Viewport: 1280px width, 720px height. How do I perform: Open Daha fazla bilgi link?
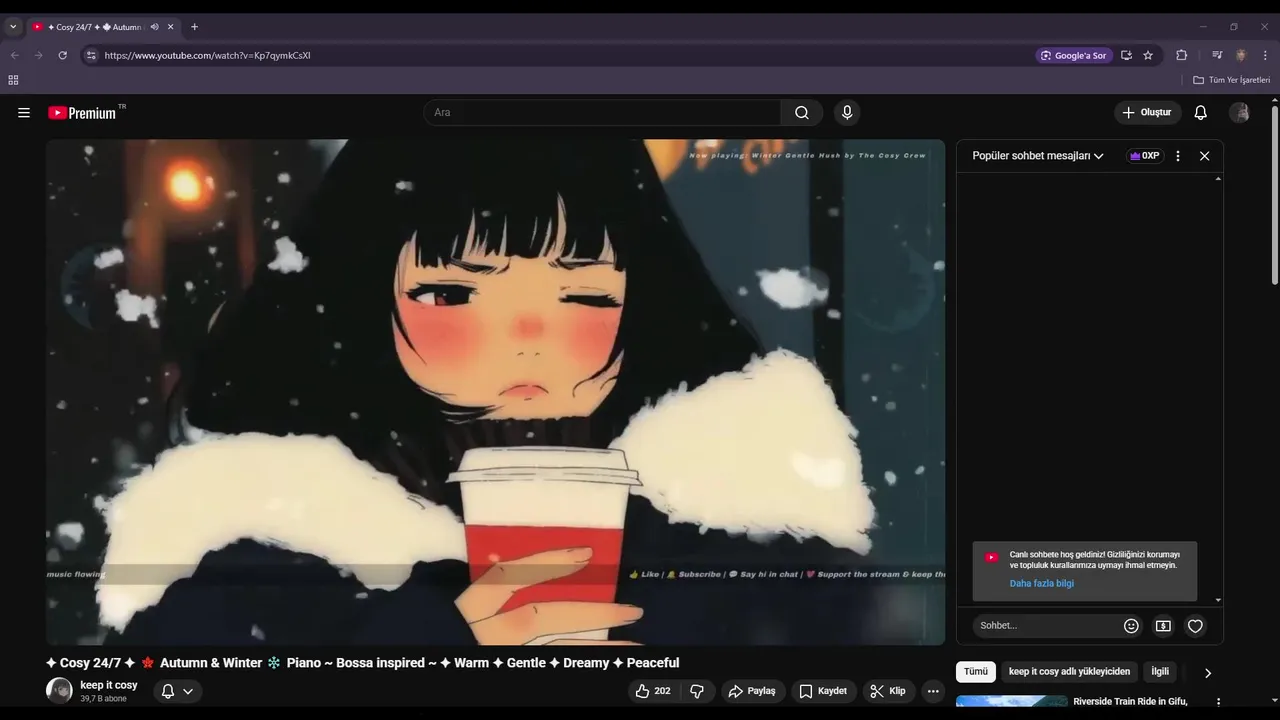[1041, 584]
